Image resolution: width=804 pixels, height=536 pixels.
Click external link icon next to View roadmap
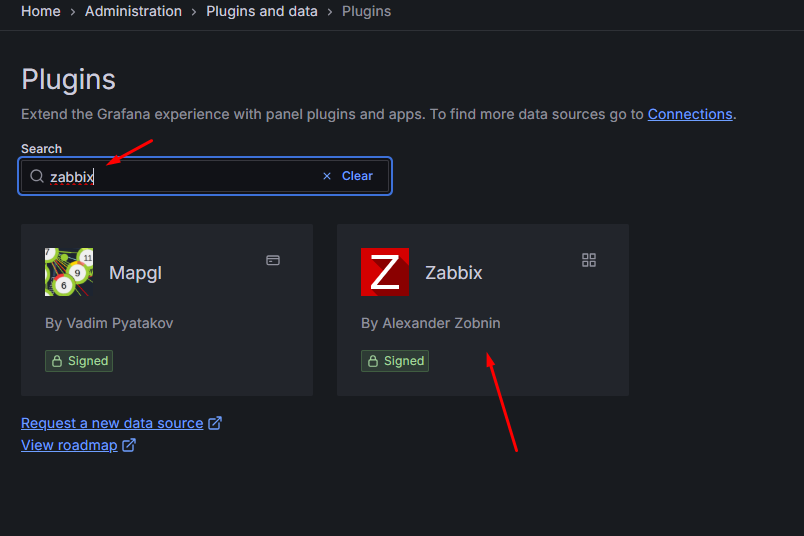point(129,445)
